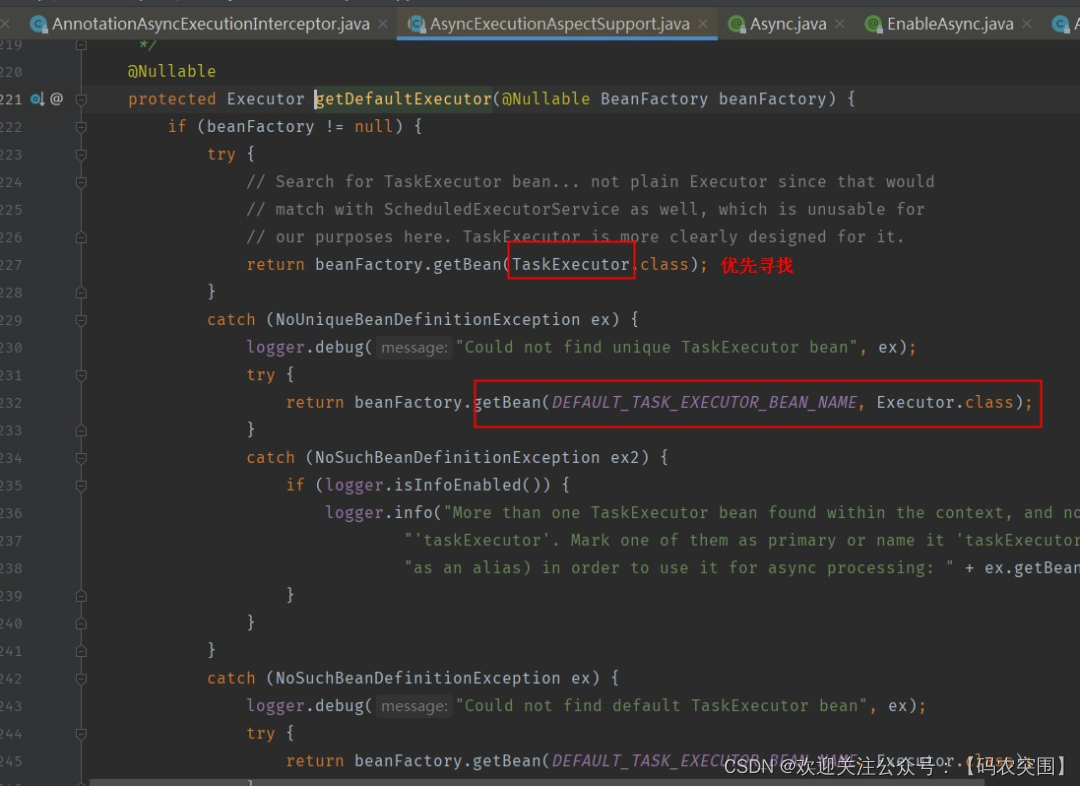Collapse the try fold at line 244
1080x786 pixels.
81,733
